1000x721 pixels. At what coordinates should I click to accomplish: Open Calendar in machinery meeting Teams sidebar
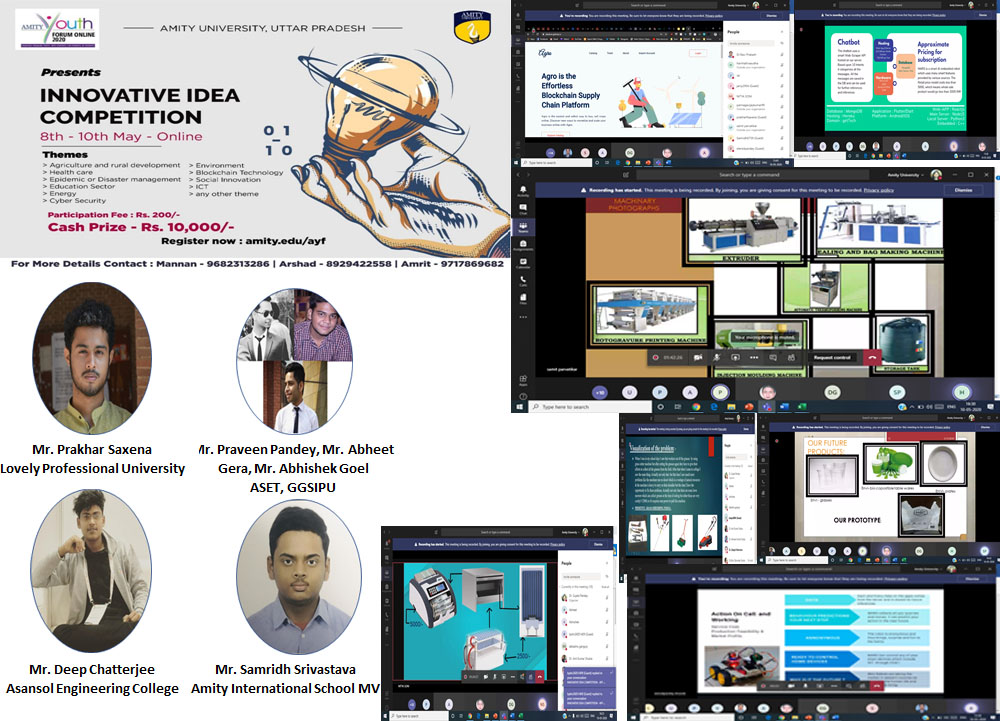coord(523,263)
